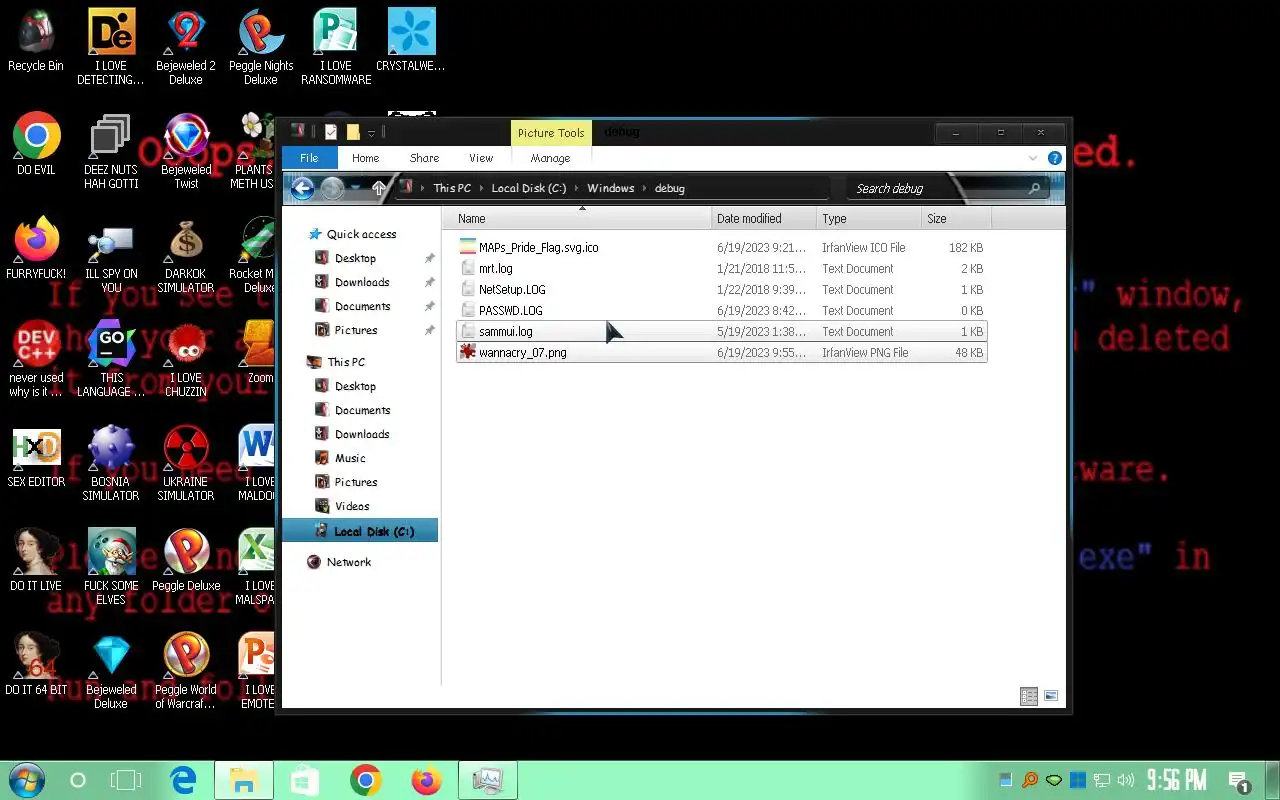Open the File menu tab
The image size is (1280, 800).
[x=309, y=158]
